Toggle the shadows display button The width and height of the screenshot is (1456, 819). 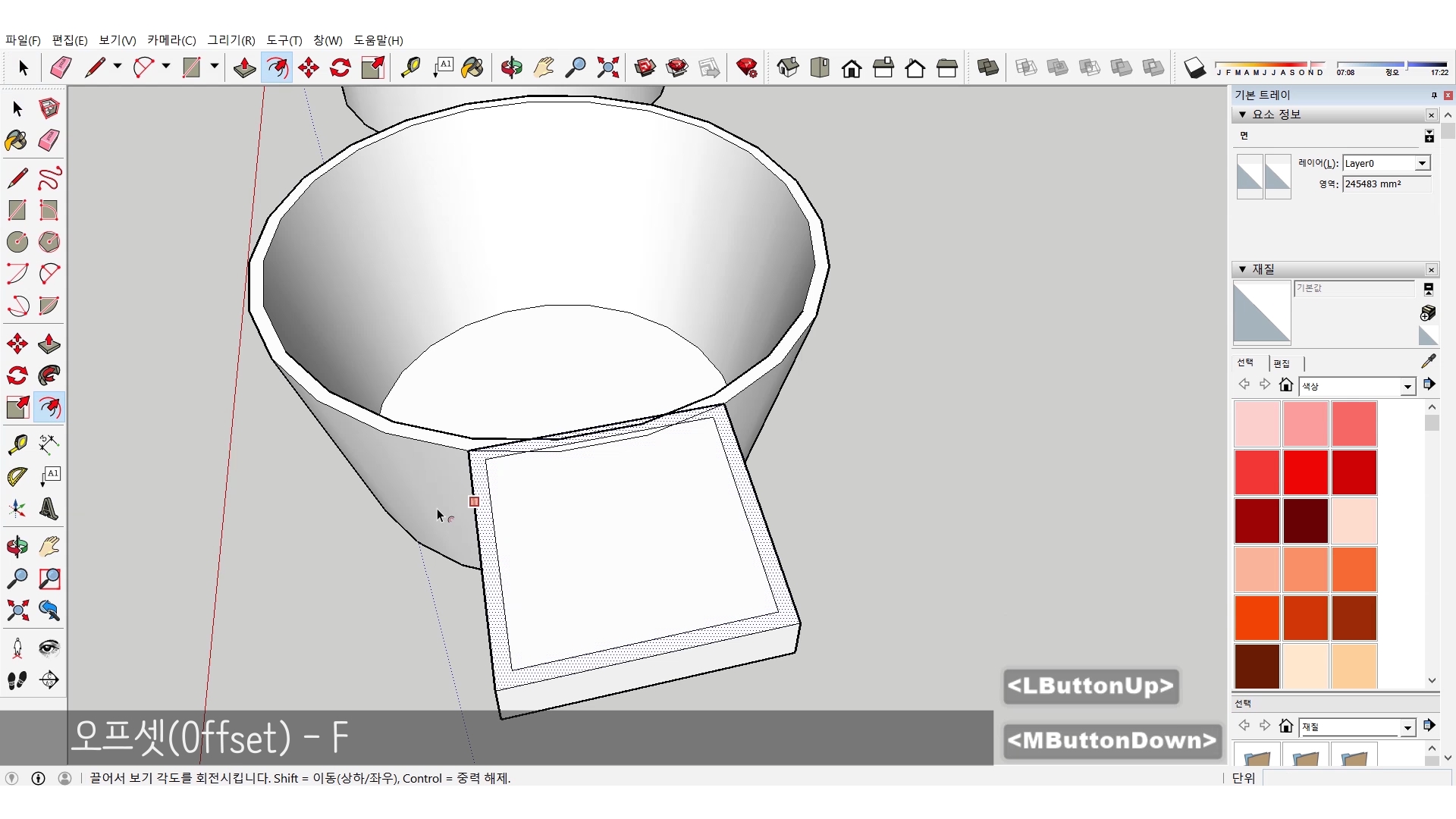tap(1194, 68)
